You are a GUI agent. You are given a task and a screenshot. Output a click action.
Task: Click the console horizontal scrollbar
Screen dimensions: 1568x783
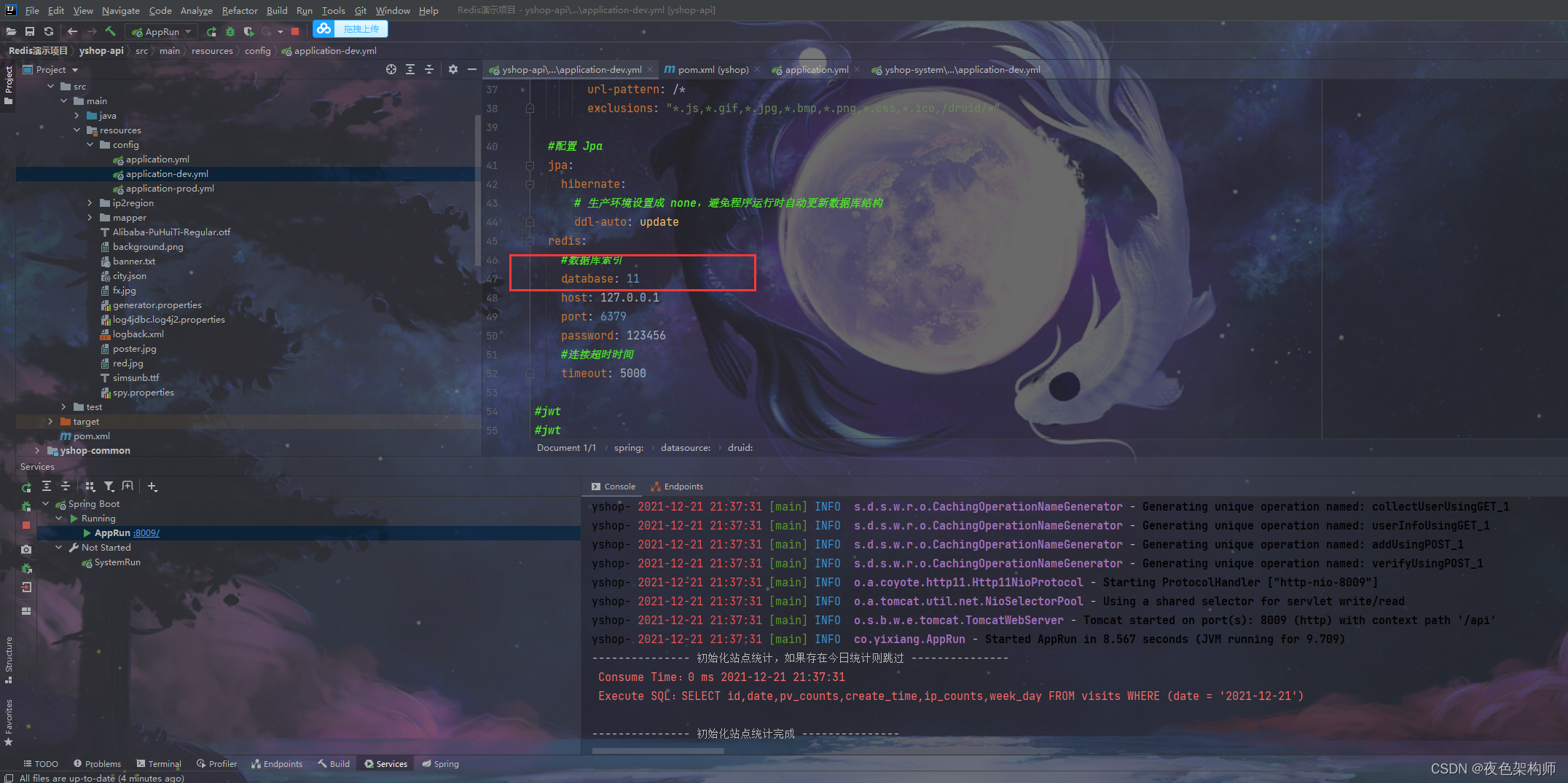(x=658, y=751)
